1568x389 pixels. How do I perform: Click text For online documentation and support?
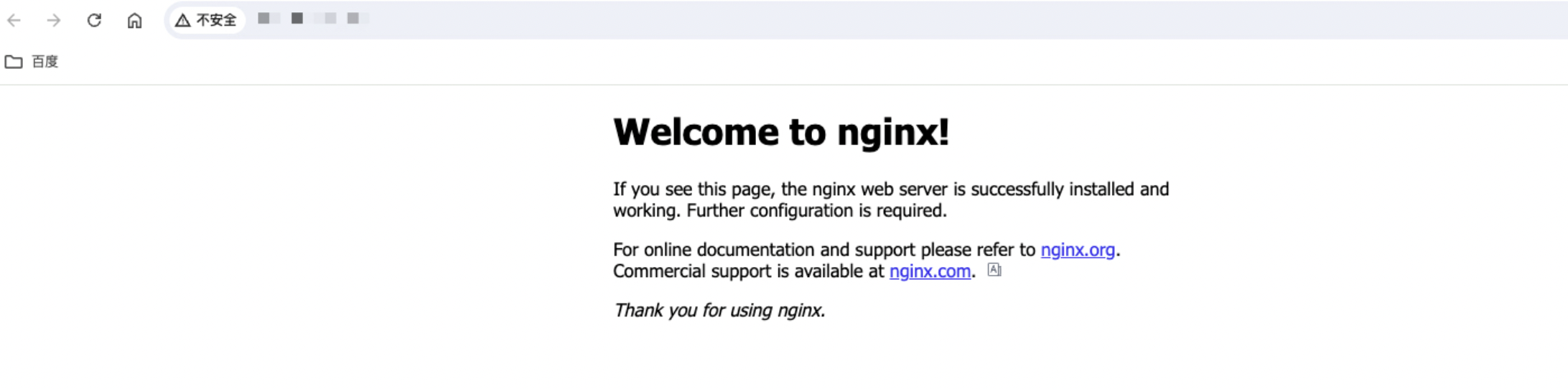point(765,250)
